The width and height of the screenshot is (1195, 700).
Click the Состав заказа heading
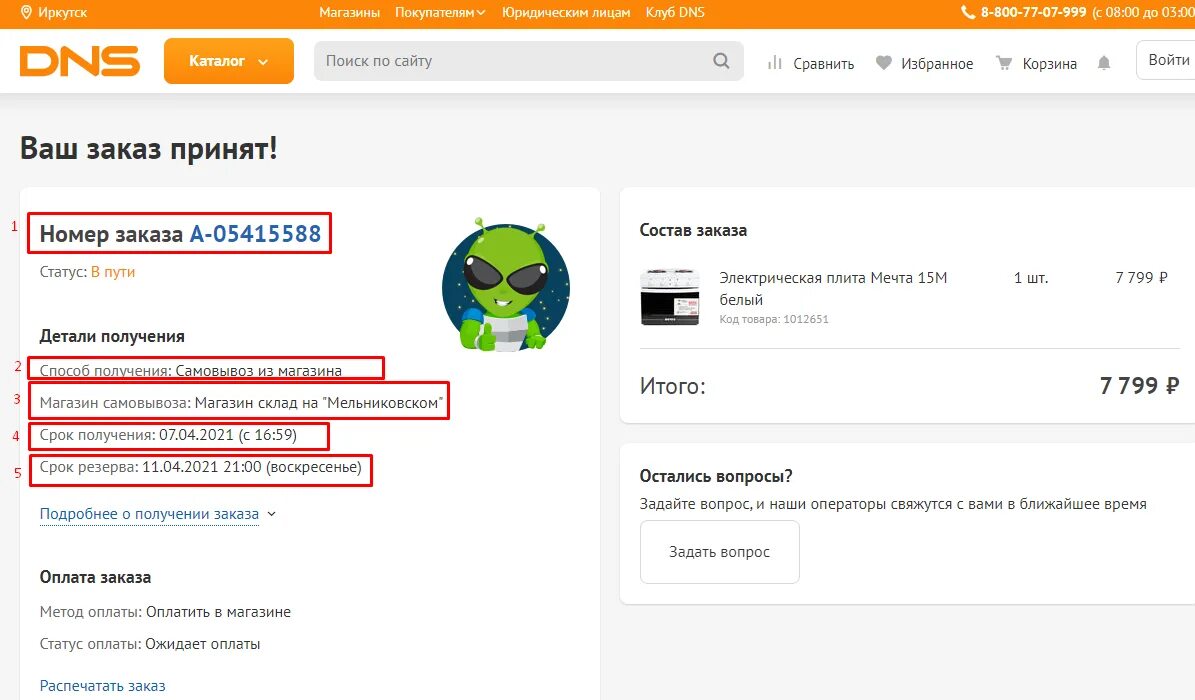(693, 230)
